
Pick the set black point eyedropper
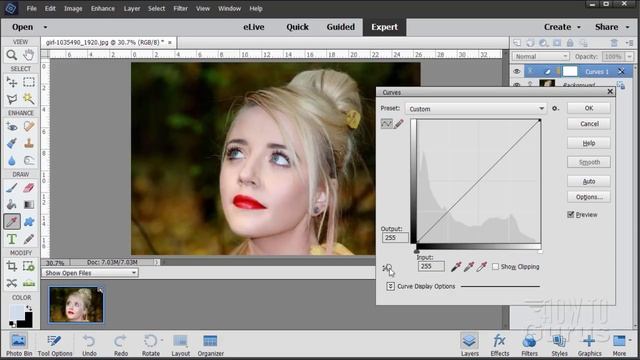click(456, 267)
